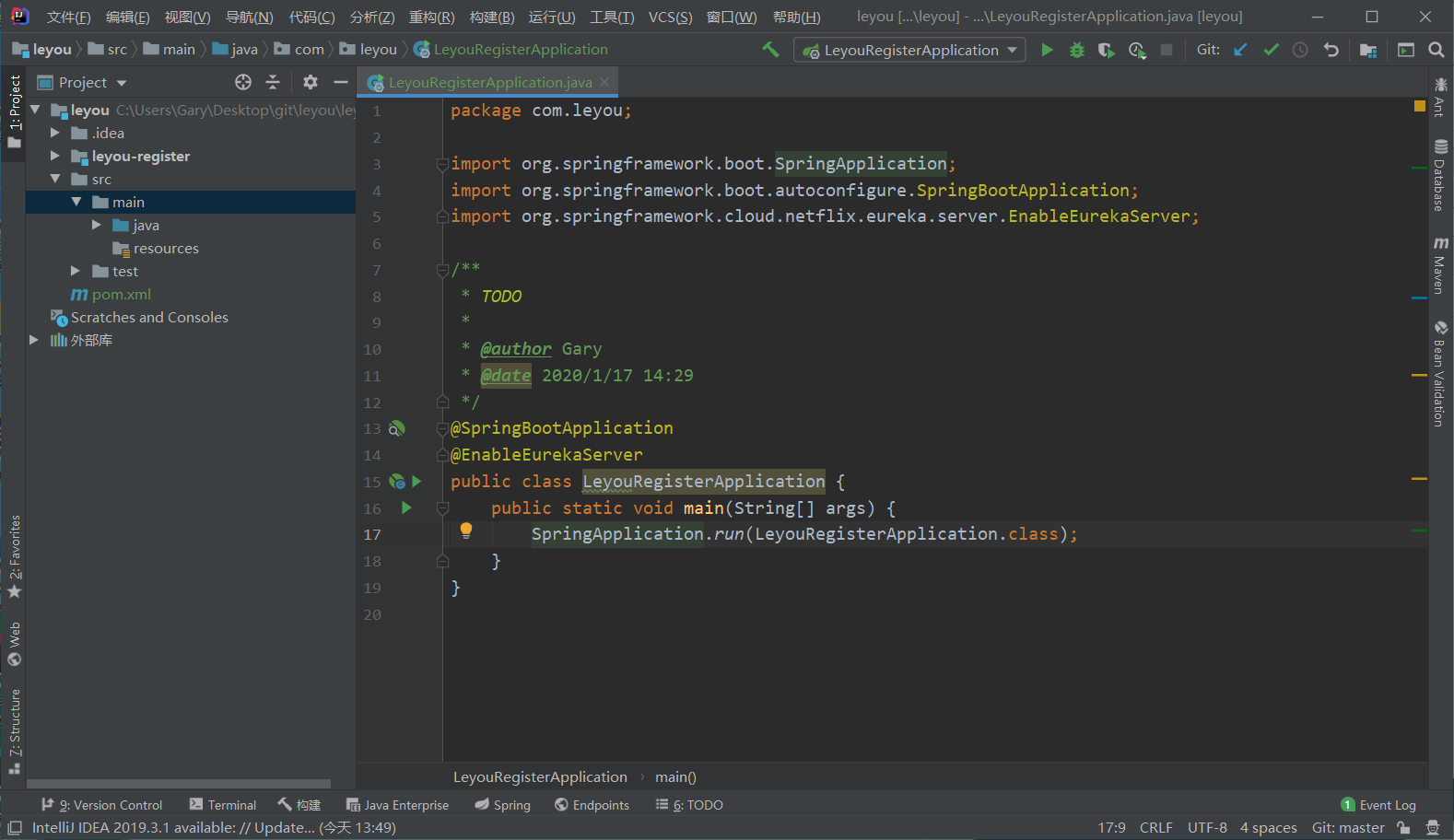Revert changes with rollback arrow
Image resolution: width=1454 pixels, height=840 pixels.
[x=1331, y=50]
